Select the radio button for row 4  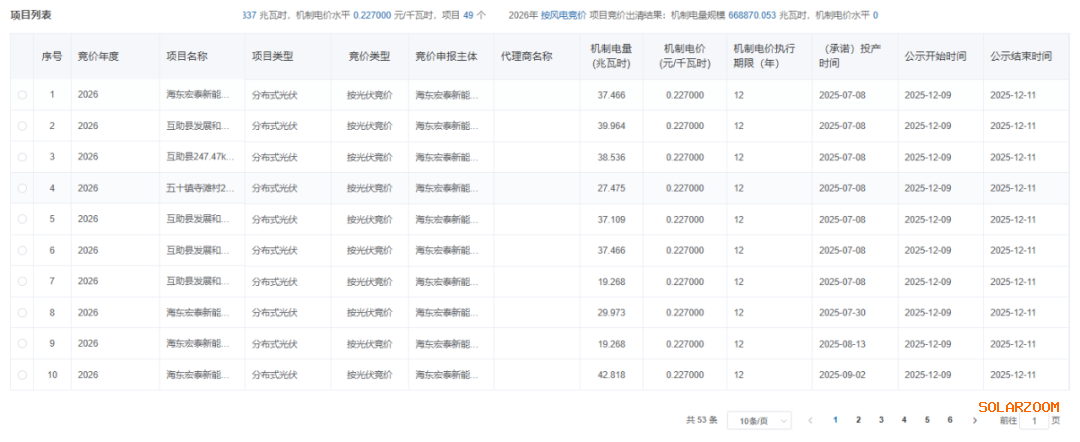tap(22, 188)
